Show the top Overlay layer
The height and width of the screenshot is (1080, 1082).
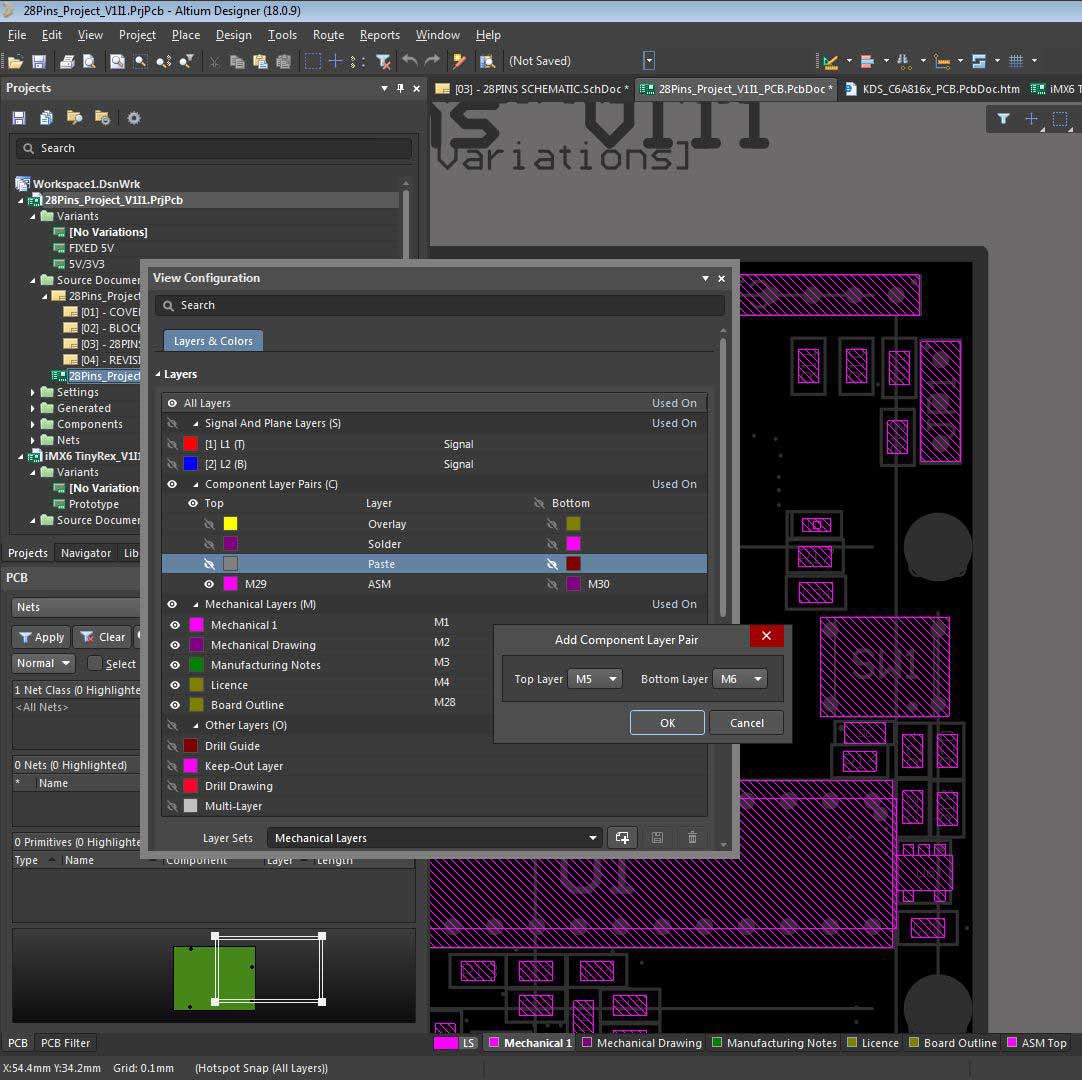point(209,524)
